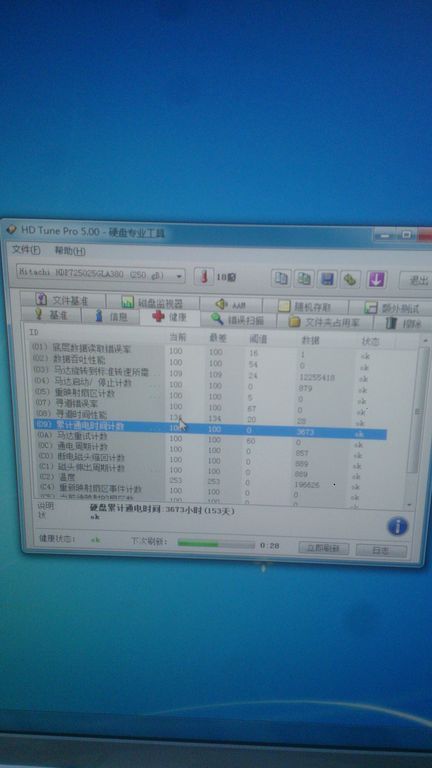Click the 退出 exit button

pos(416,281)
